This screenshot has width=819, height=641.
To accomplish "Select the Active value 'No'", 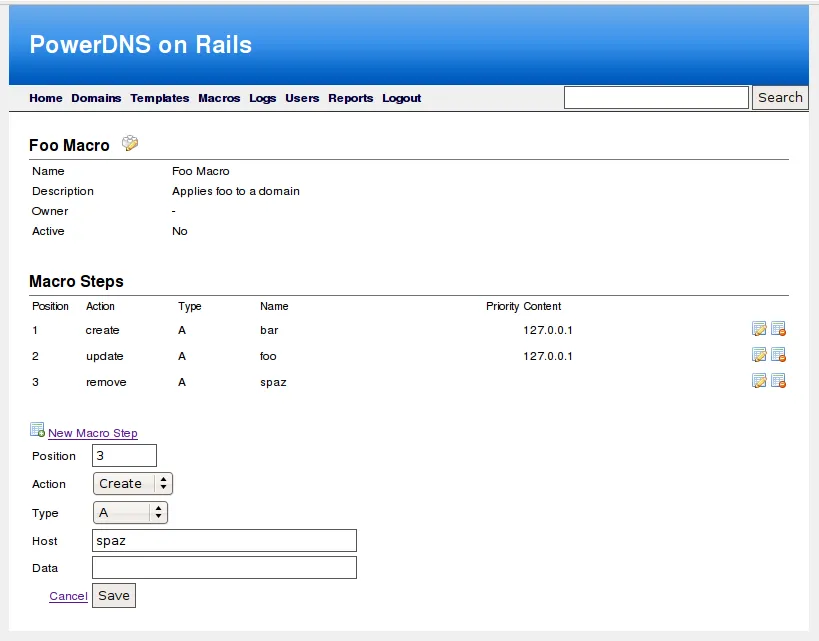I will click(x=180, y=231).
